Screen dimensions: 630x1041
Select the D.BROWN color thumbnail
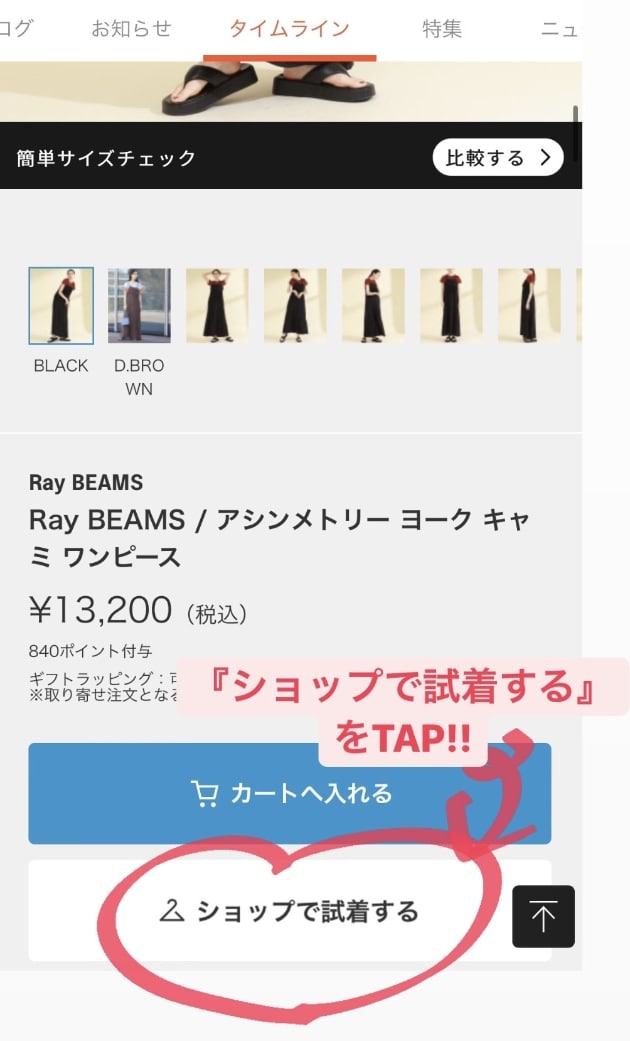(x=139, y=305)
